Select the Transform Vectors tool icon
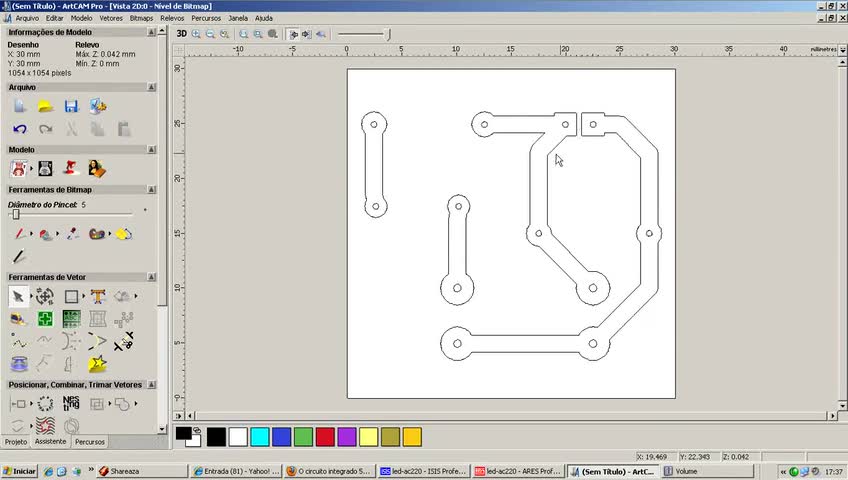This screenshot has width=848, height=480. click(45, 297)
